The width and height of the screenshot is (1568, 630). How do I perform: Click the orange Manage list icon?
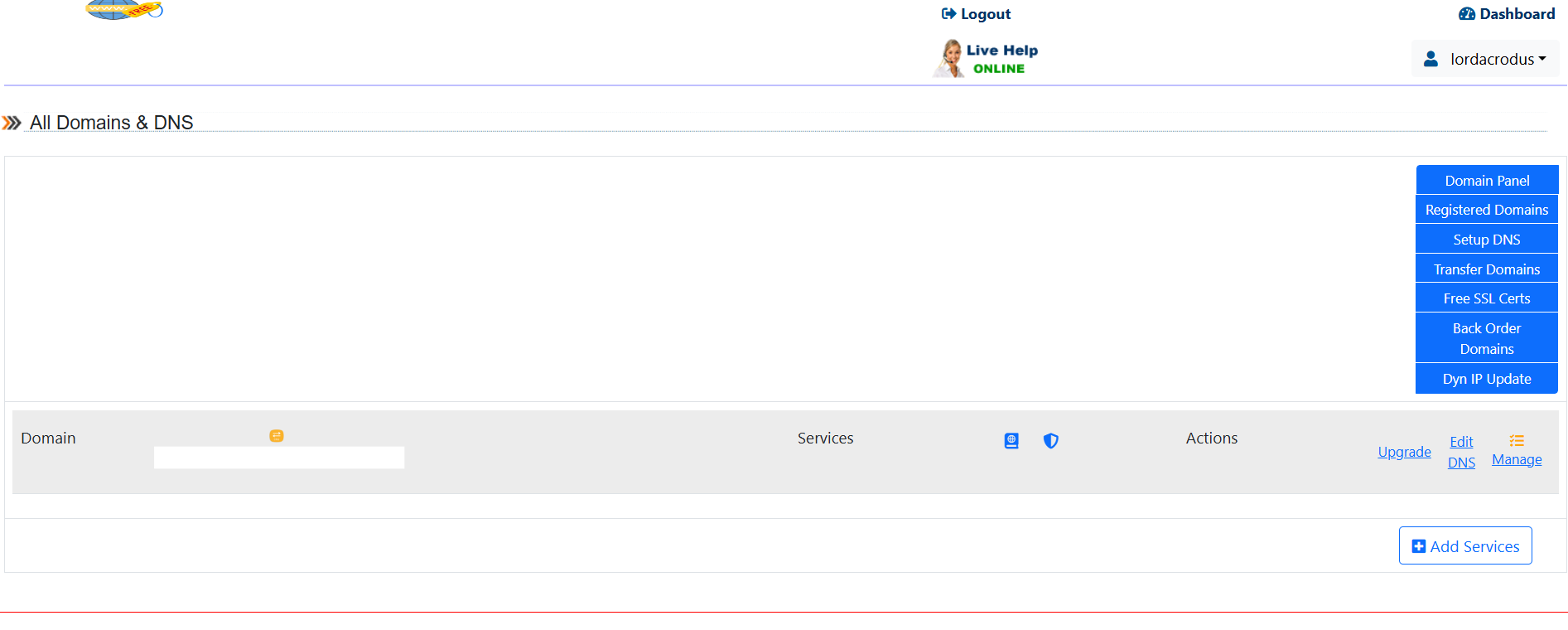click(1517, 441)
